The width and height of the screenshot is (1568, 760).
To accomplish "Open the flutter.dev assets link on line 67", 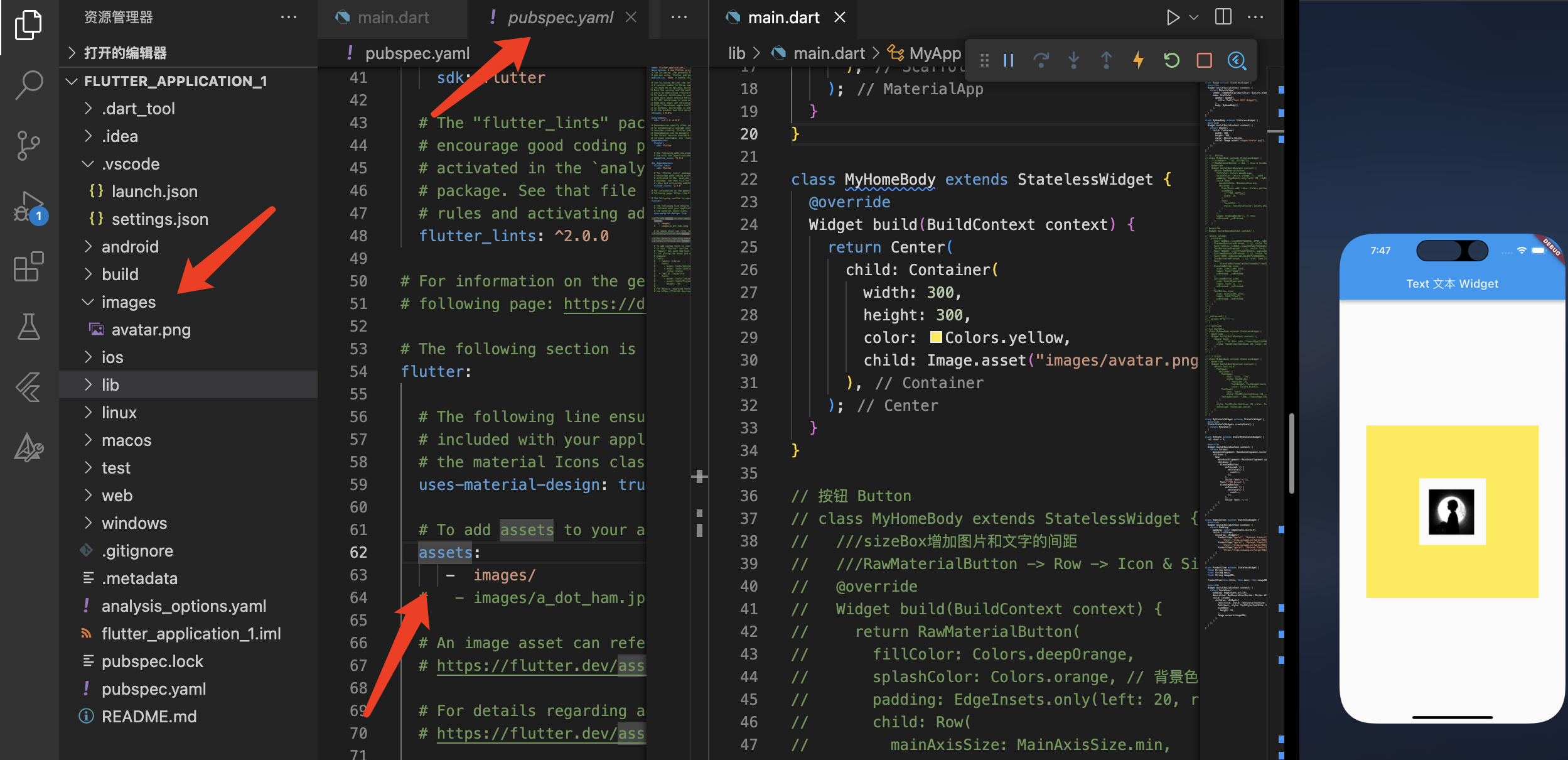I will pyautogui.click(x=540, y=665).
